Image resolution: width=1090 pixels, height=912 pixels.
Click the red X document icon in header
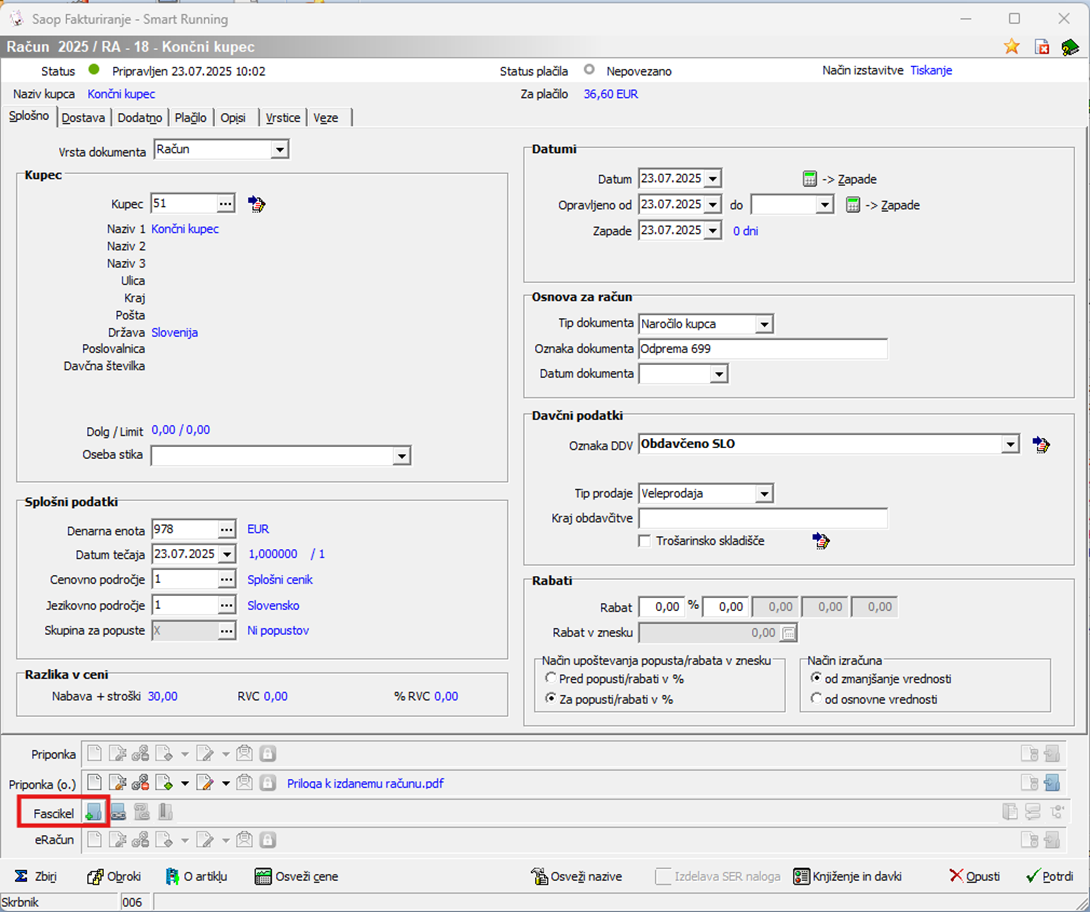[x=1041, y=47]
